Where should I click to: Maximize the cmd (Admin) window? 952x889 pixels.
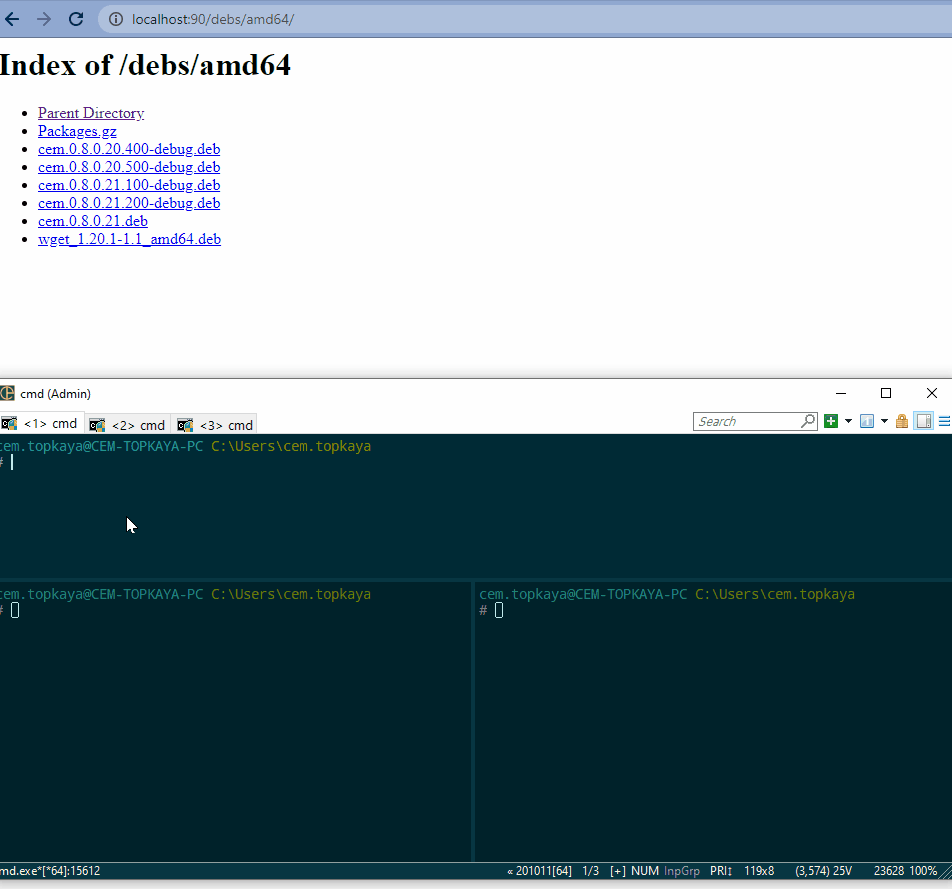click(x=886, y=393)
